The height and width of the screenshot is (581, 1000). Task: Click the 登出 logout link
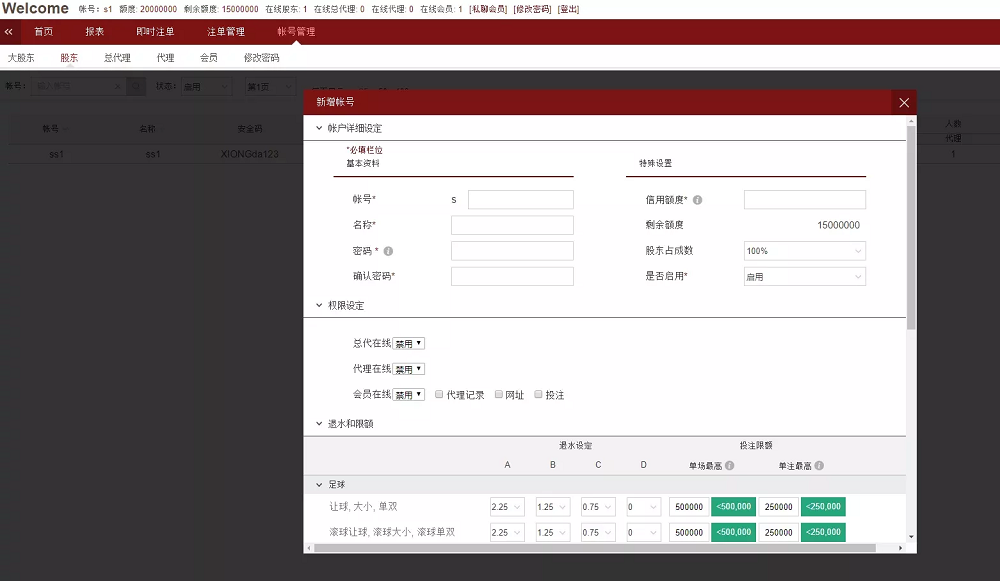pyautogui.click(x=569, y=9)
